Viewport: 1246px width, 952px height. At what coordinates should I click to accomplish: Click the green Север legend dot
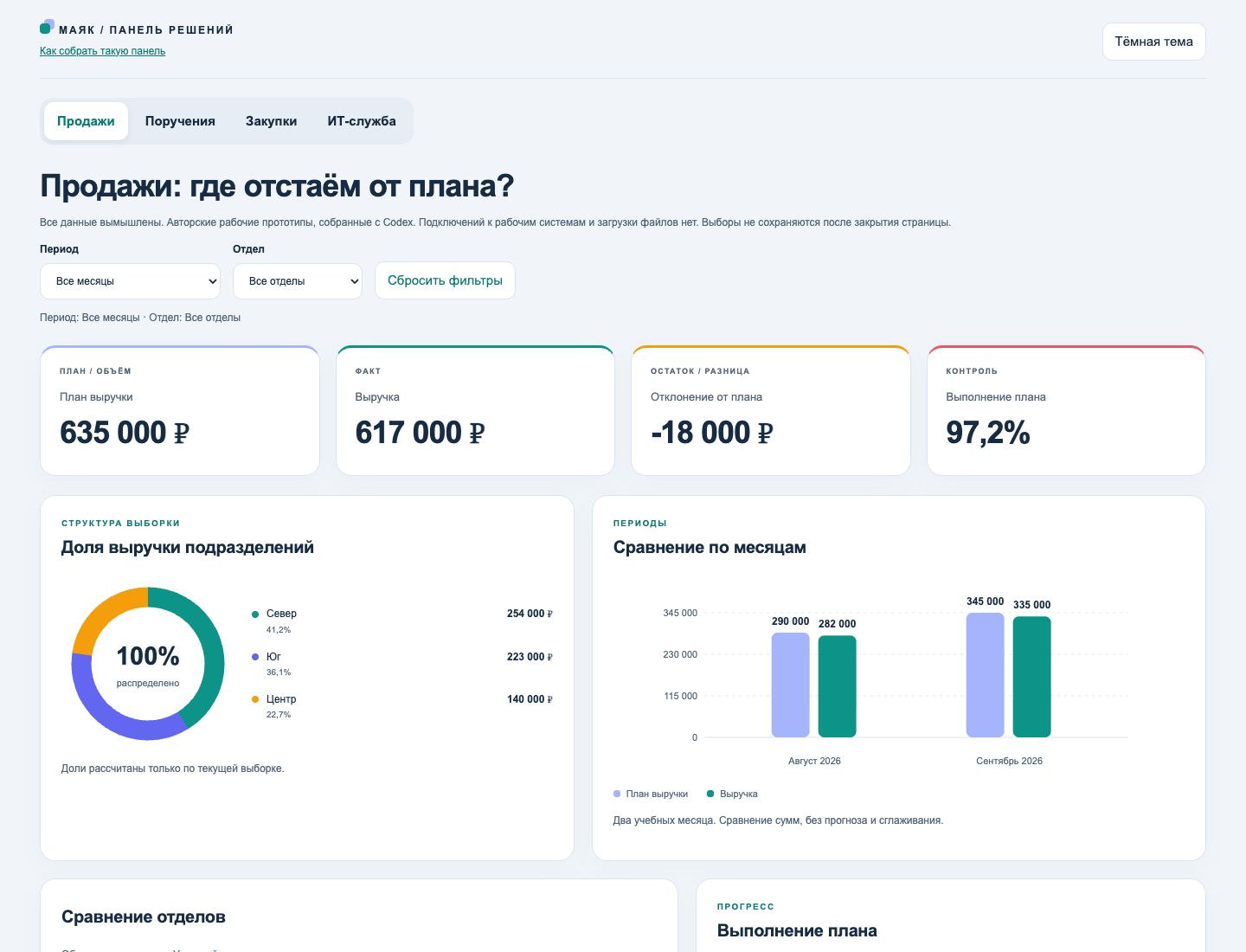pos(255,614)
